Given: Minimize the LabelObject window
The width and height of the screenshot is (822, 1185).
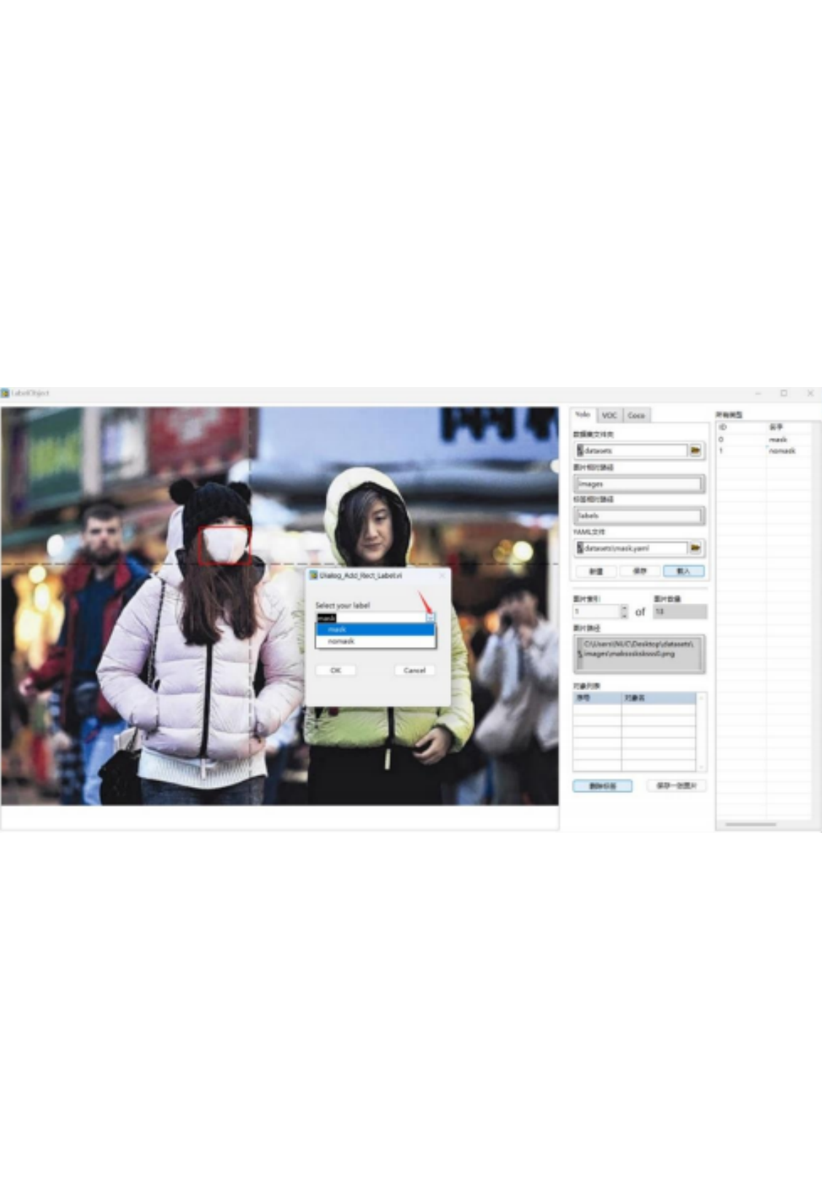Looking at the screenshot, I should point(758,393).
